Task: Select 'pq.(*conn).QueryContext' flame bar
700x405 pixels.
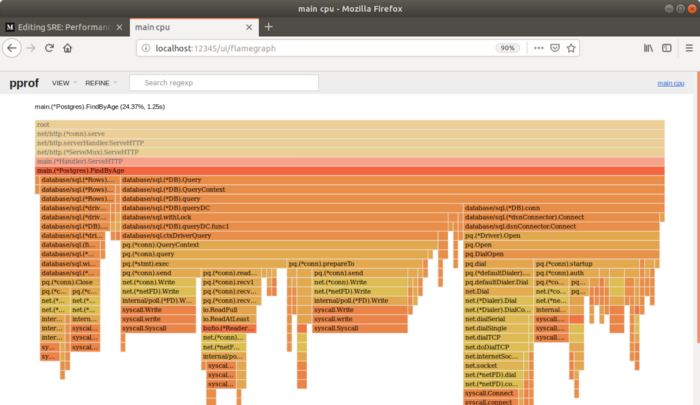Action: tap(279, 245)
